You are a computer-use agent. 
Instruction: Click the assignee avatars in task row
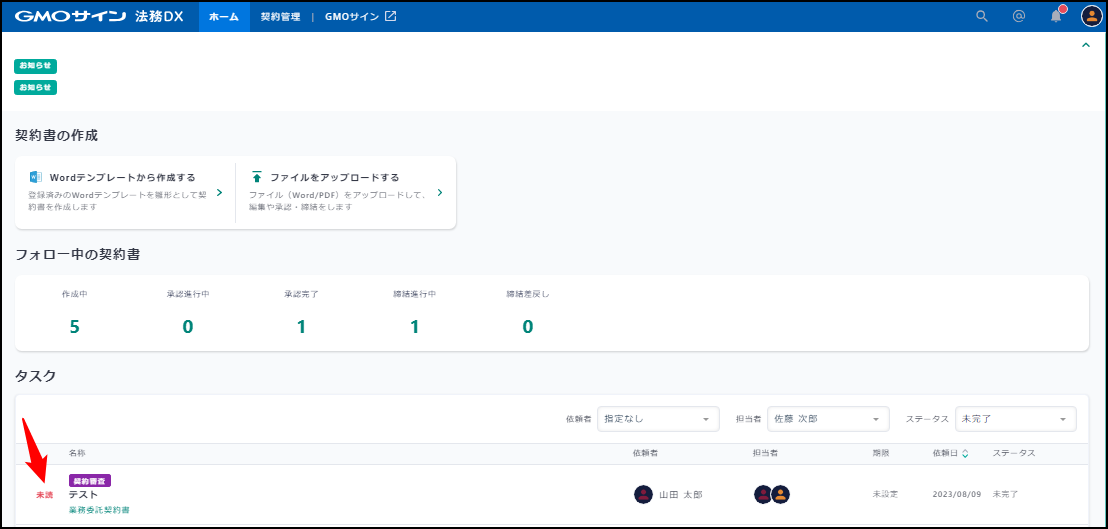click(x=771, y=494)
